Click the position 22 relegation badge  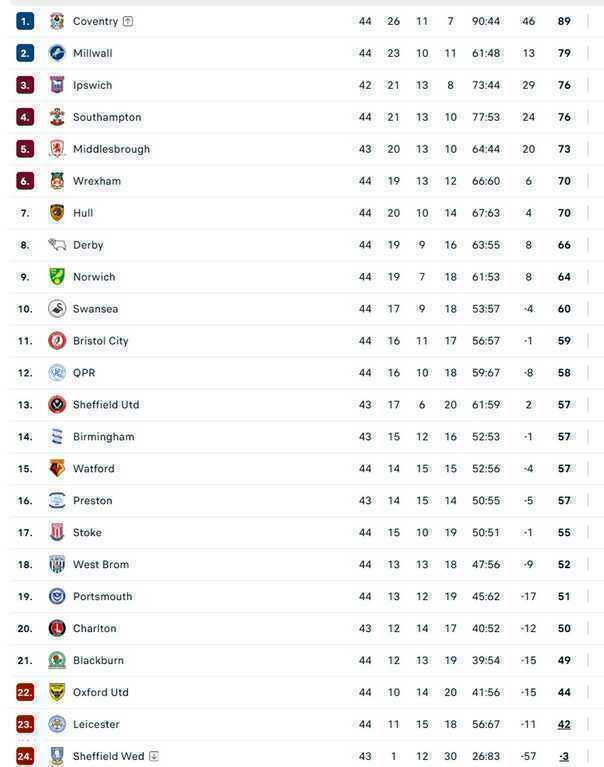point(25,692)
